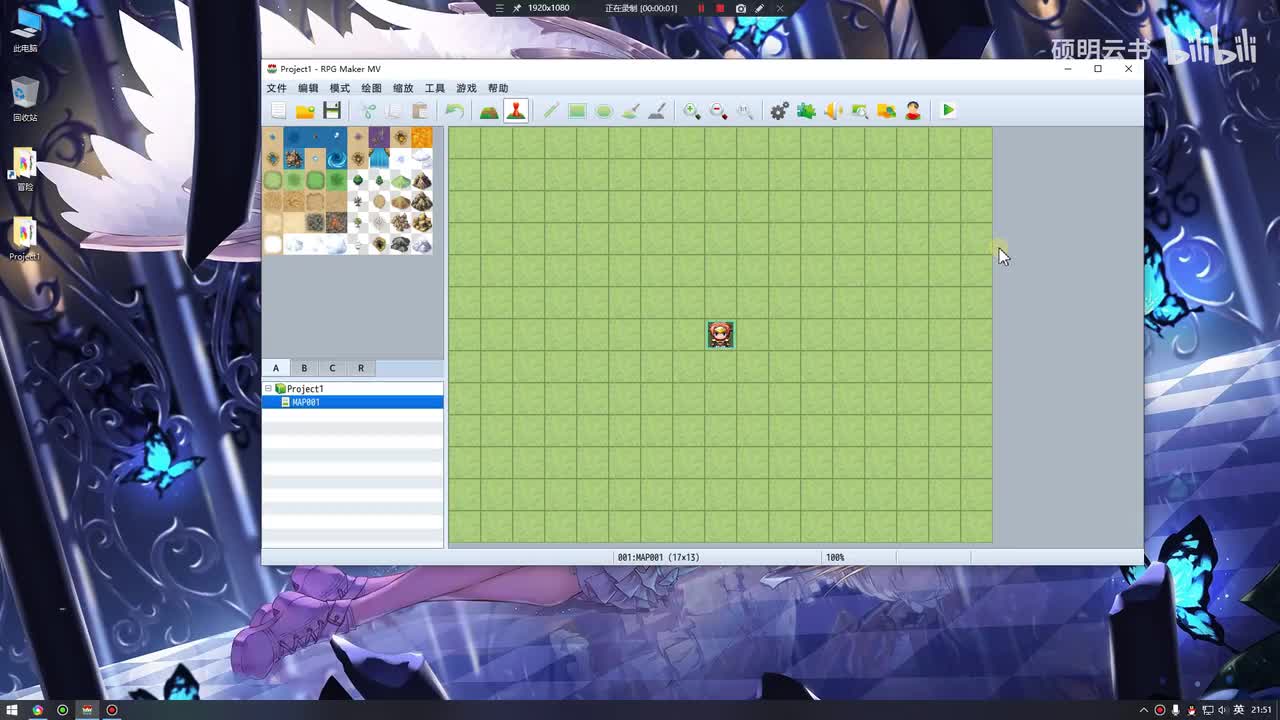The image size is (1280, 720).
Task: Click the 英 input method indicator
Action: [1239, 710]
